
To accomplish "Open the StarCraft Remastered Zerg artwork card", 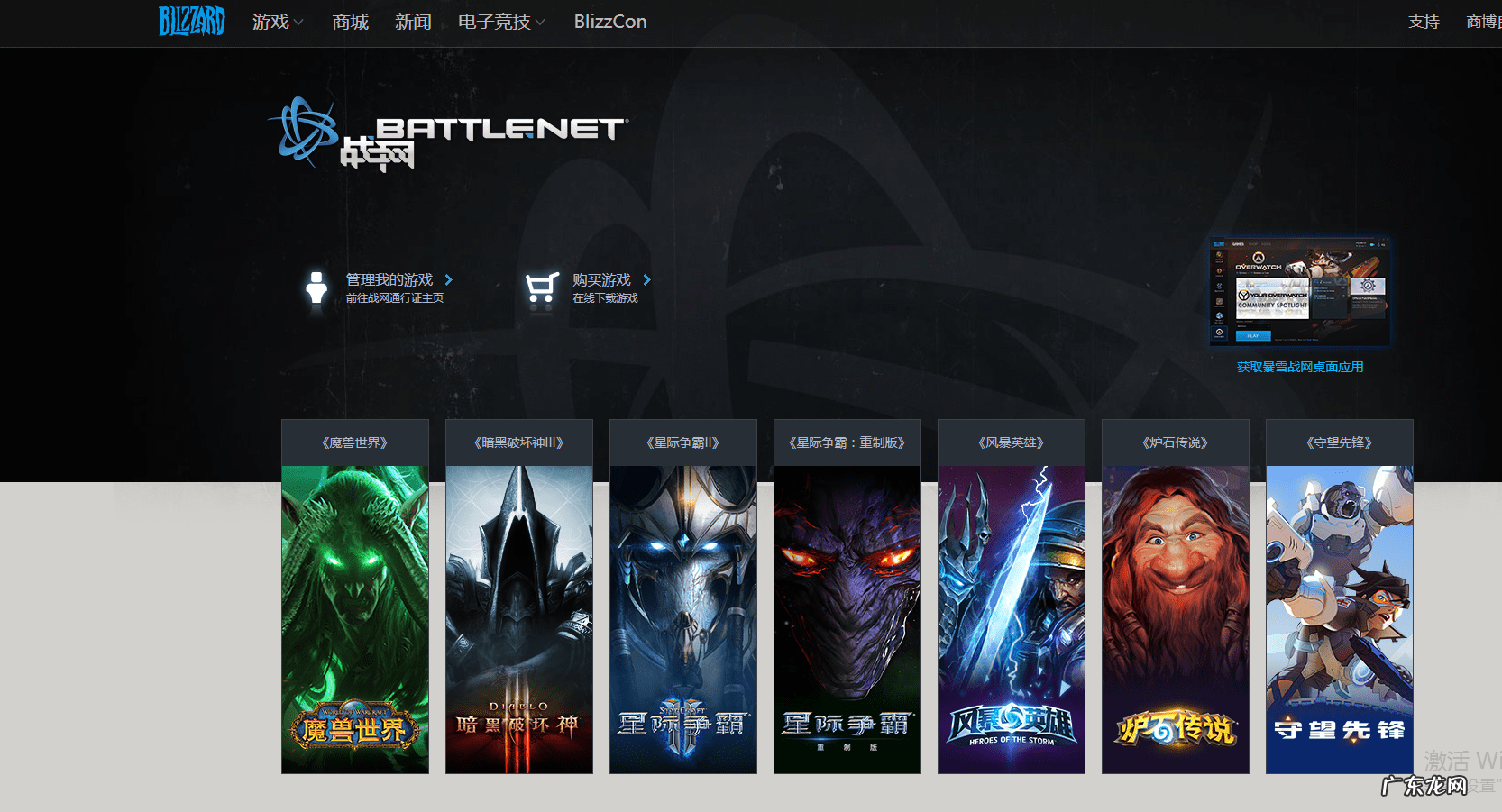I will point(847,619).
